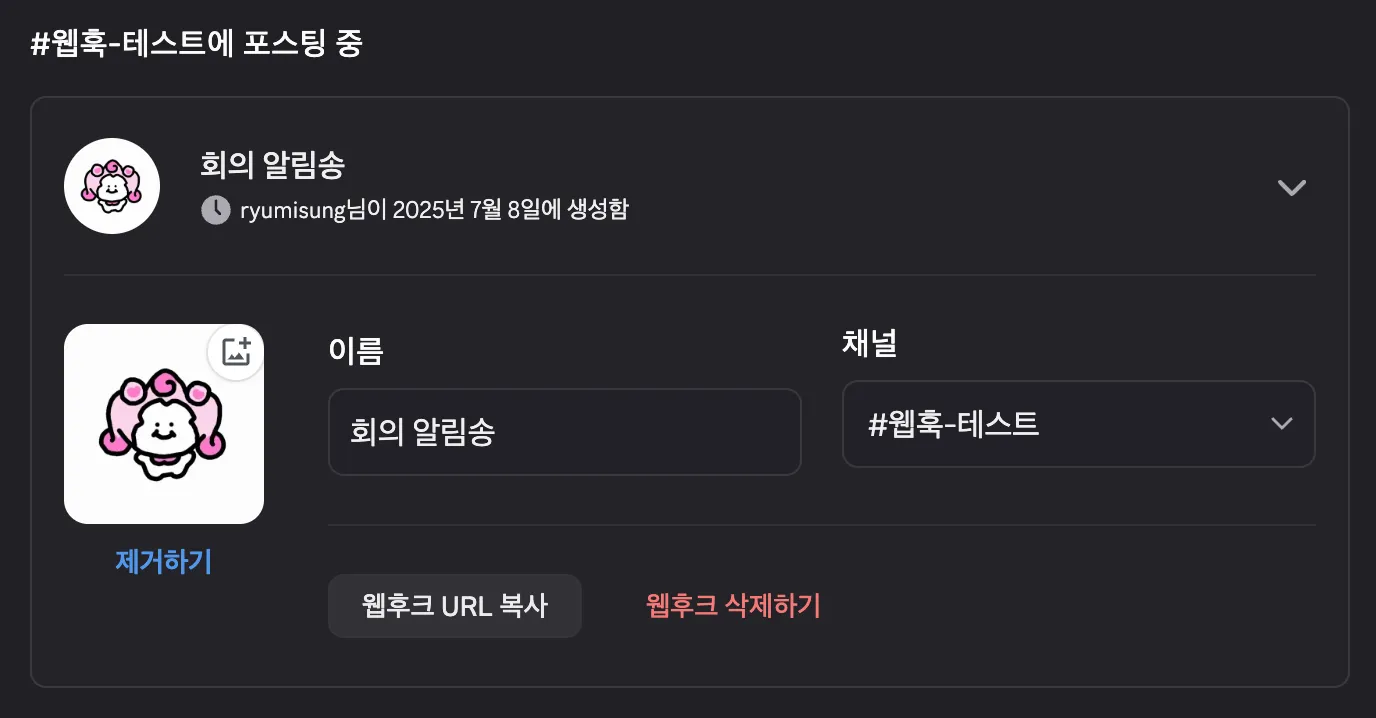The image size is (1376, 718).
Task: Click the #웹훅-테스트 text in channel selector
Action: tap(953, 424)
